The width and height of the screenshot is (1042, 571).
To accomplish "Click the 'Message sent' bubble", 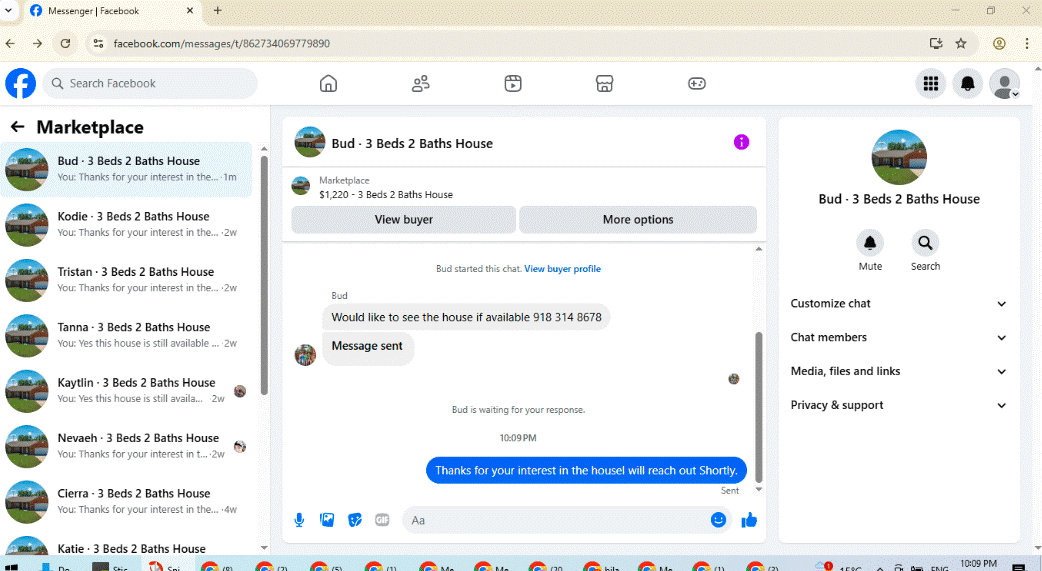I will [367, 346].
